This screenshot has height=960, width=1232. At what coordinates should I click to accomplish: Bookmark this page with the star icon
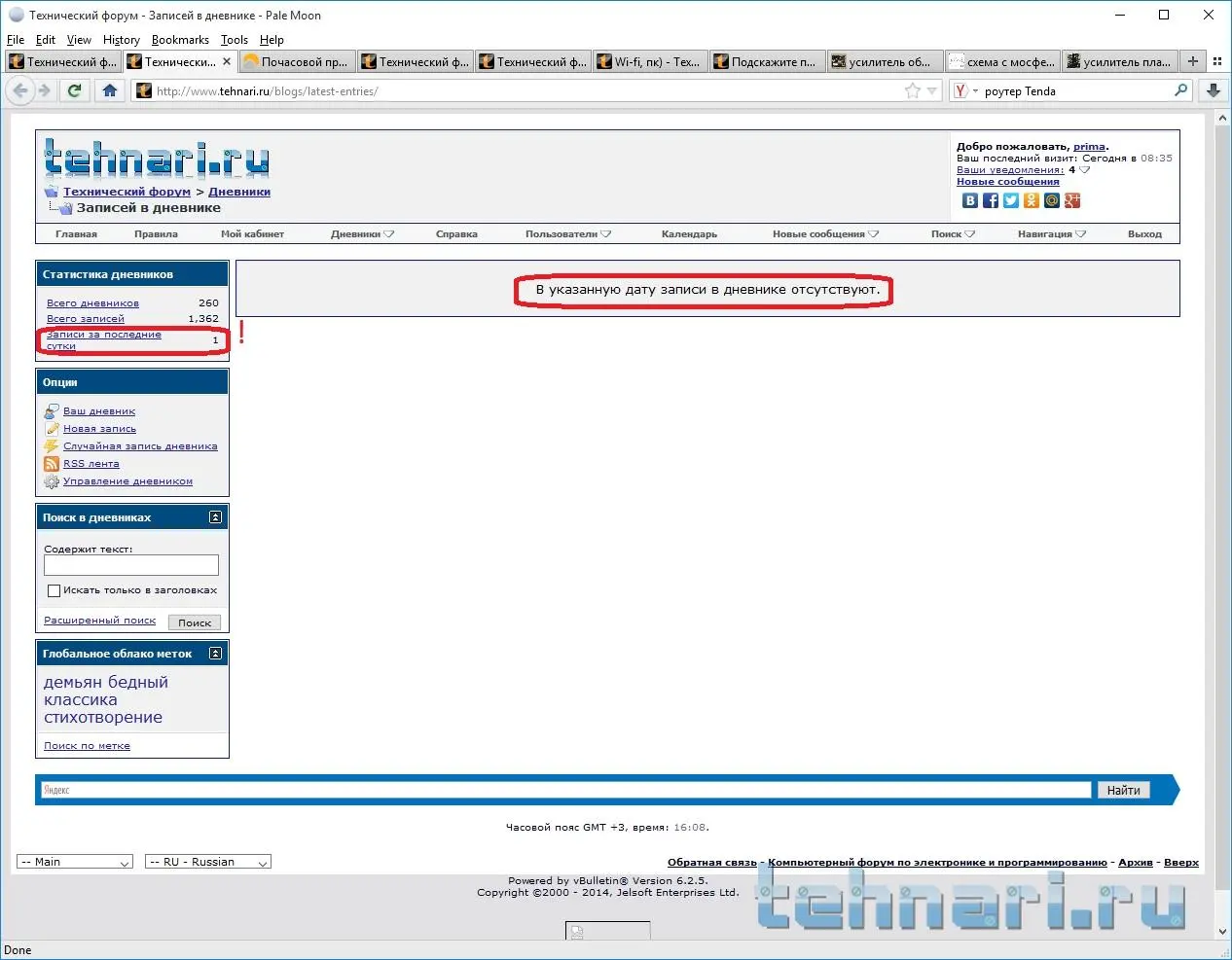point(912,90)
